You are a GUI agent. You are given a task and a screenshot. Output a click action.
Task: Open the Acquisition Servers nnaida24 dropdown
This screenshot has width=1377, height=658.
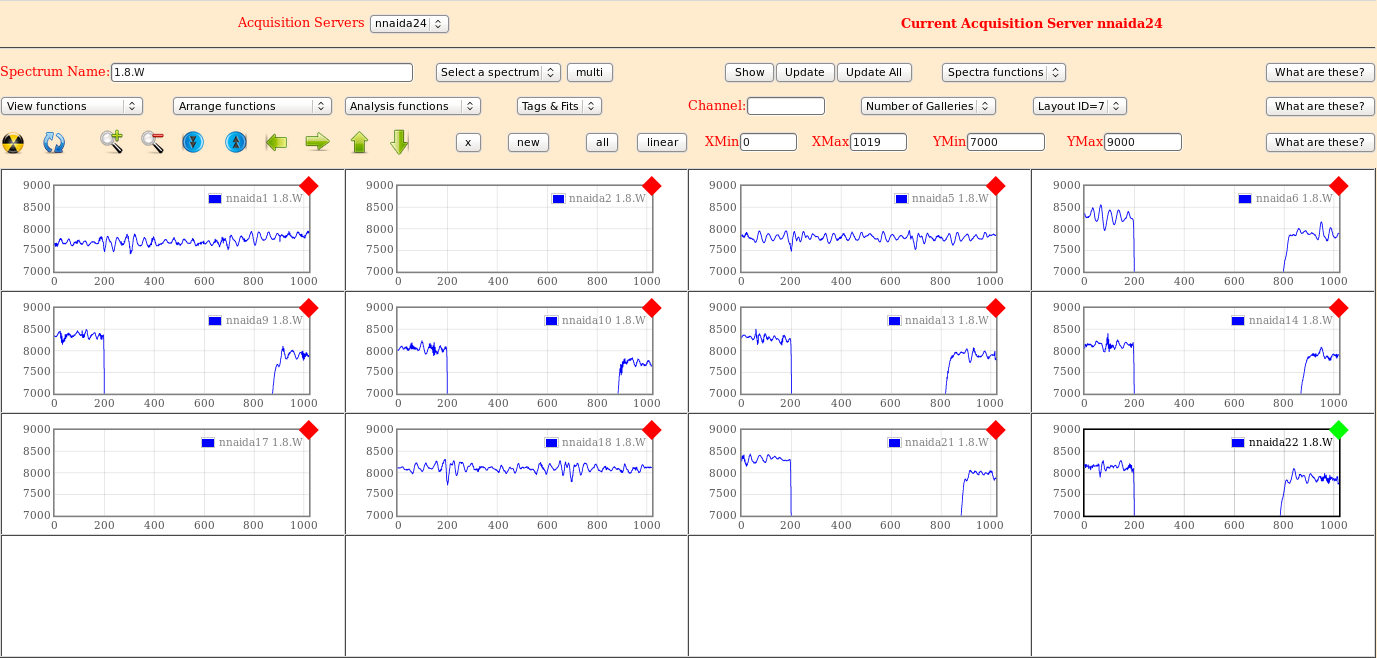tap(409, 23)
